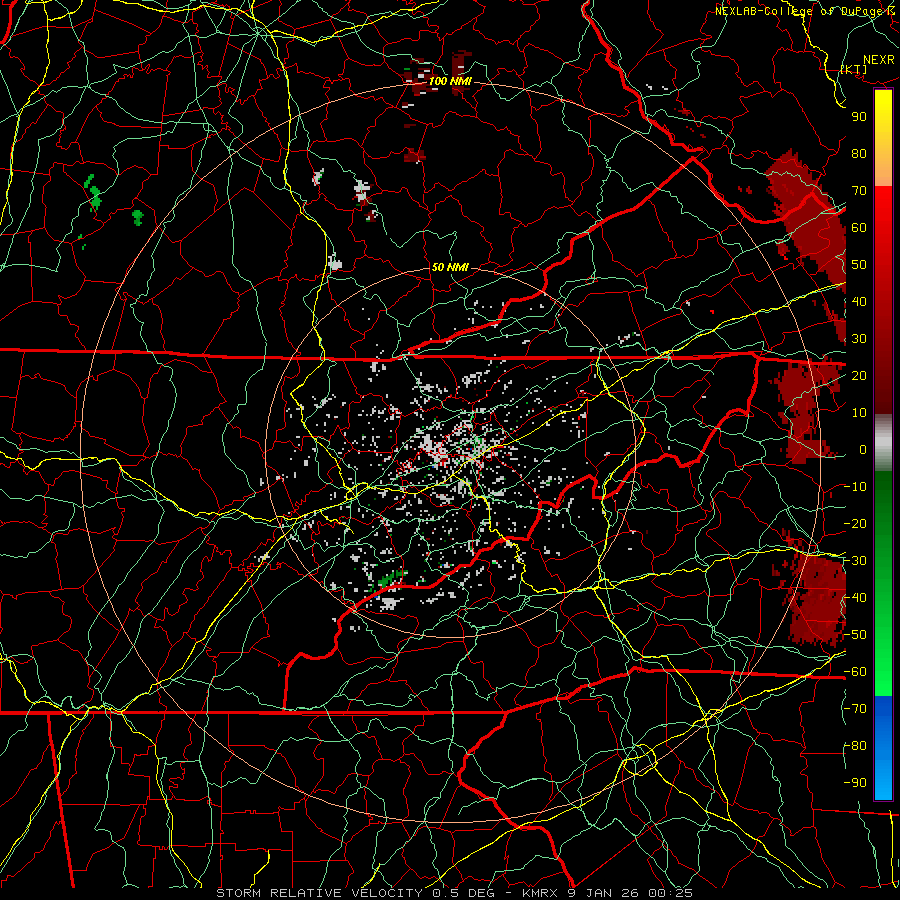Image resolution: width=900 pixels, height=900 pixels.
Task: Pick the gray zero-velocity segment of the color bar
Action: pyautogui.click(x=883, y=442)
